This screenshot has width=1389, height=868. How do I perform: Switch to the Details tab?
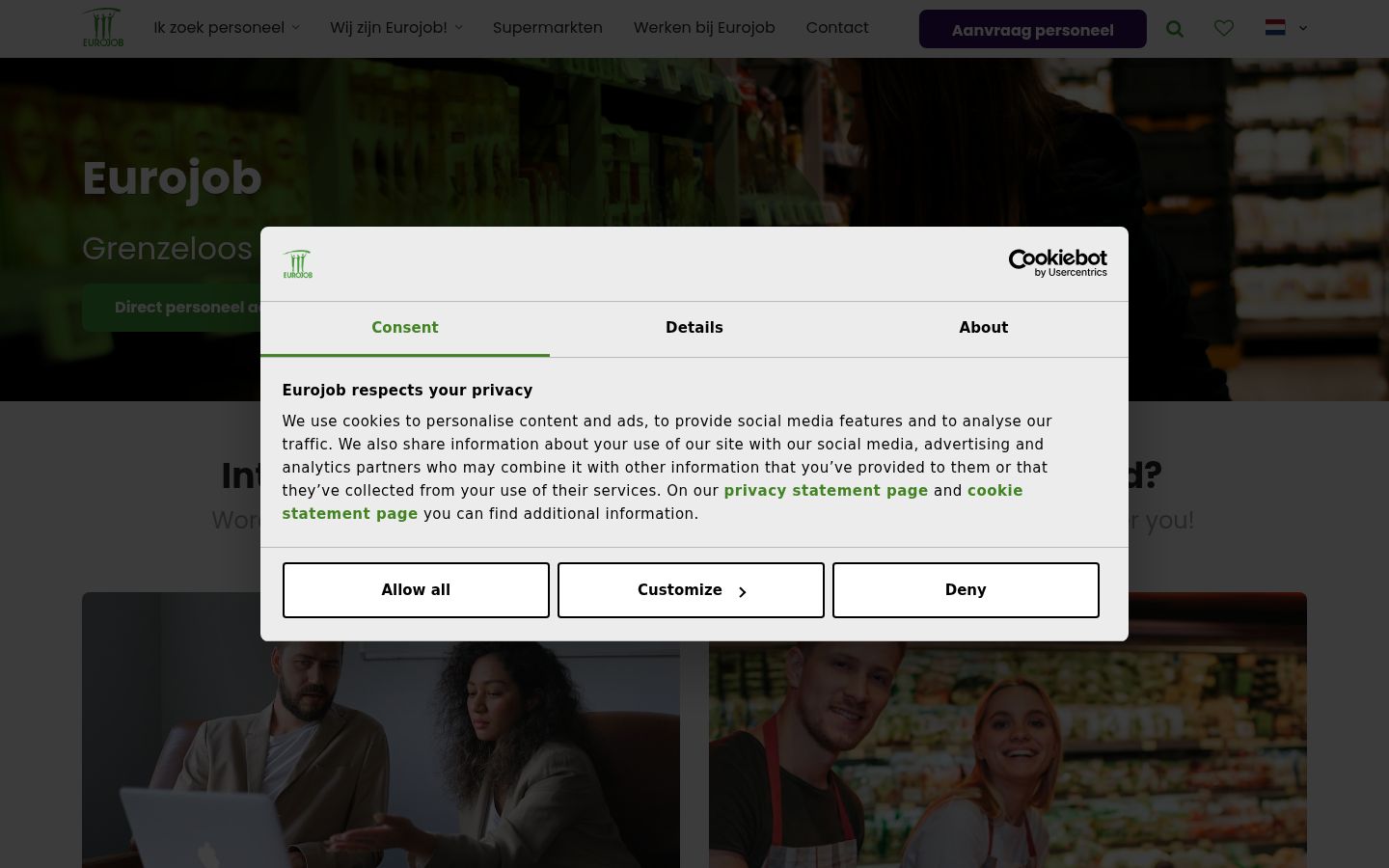point(694,328)
